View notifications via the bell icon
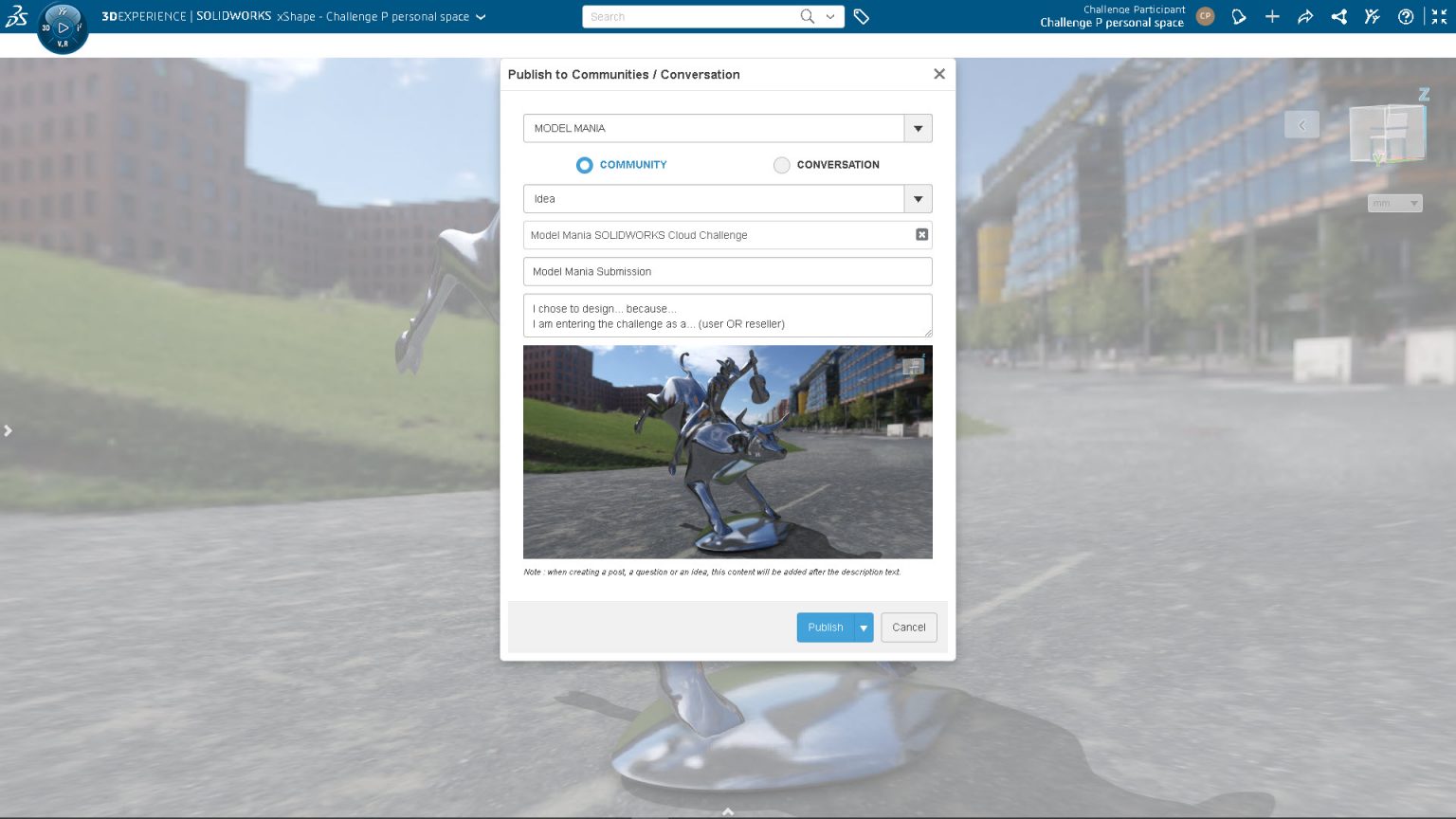This screenshot has width=1456, height=819. (1239, 16)
